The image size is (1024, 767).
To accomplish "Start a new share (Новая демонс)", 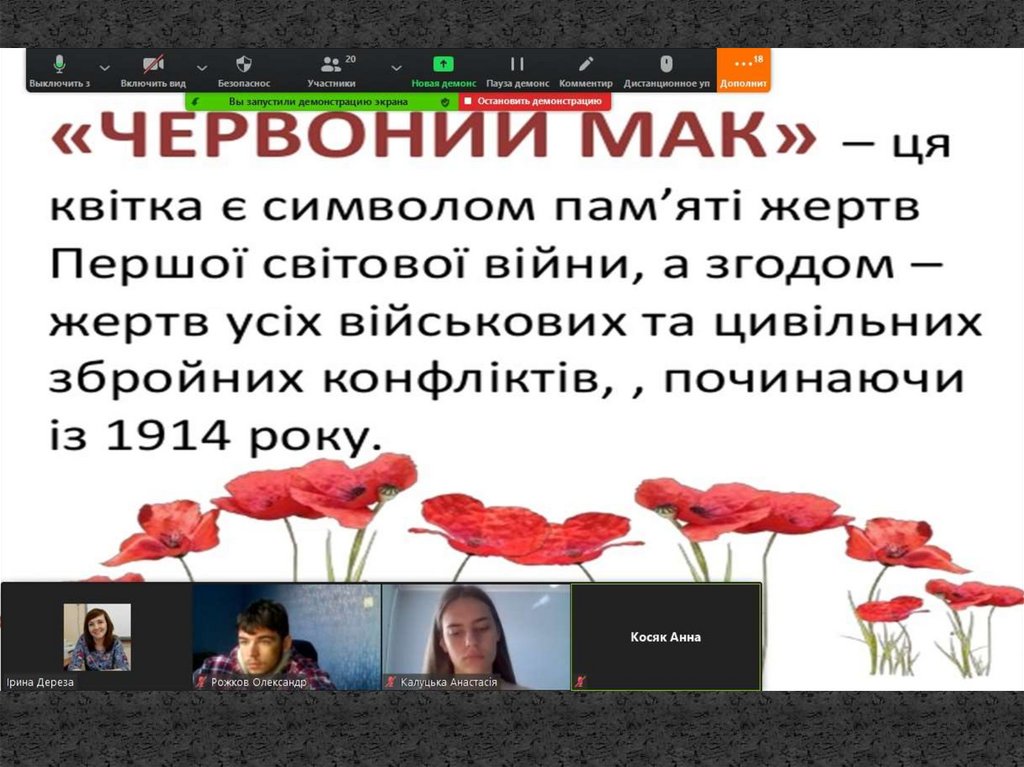I will (x=443, y=71).
